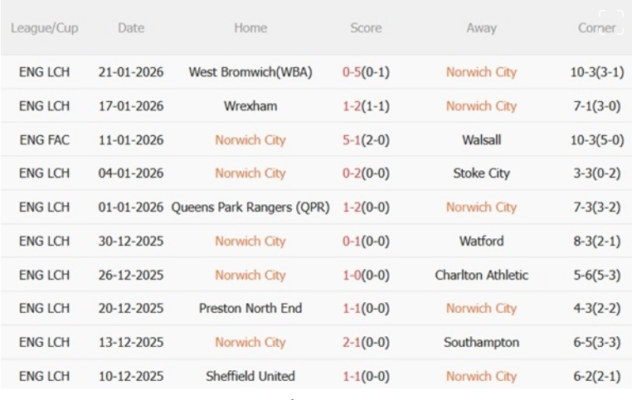Click the ENG FAC league label
Screen dimensions: 632x400
44,140
